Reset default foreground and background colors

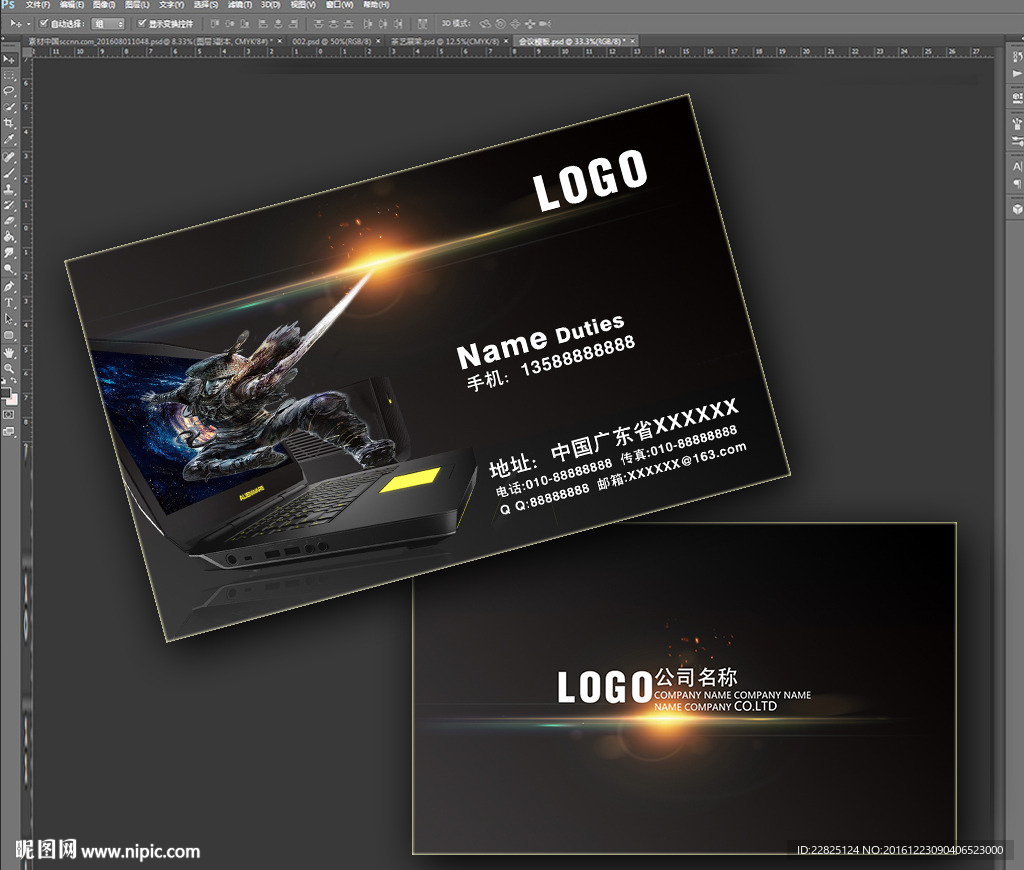point(4,381)
